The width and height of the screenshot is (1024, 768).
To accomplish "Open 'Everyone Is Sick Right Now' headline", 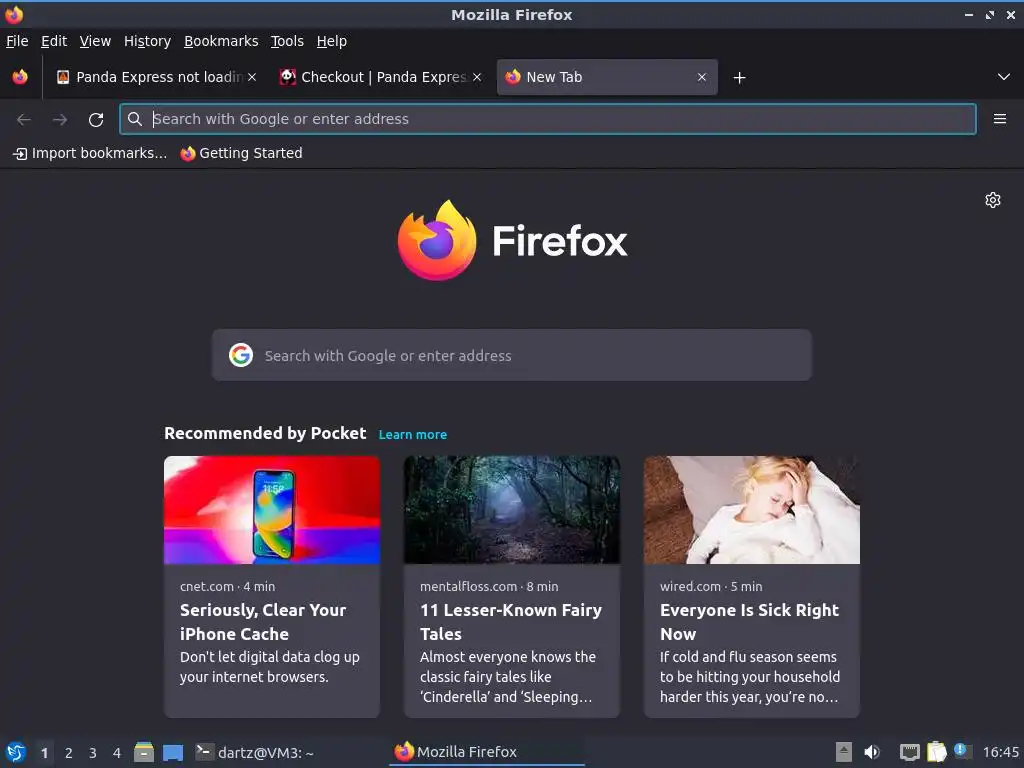I will pyautogui.click(x=749, y=622).
